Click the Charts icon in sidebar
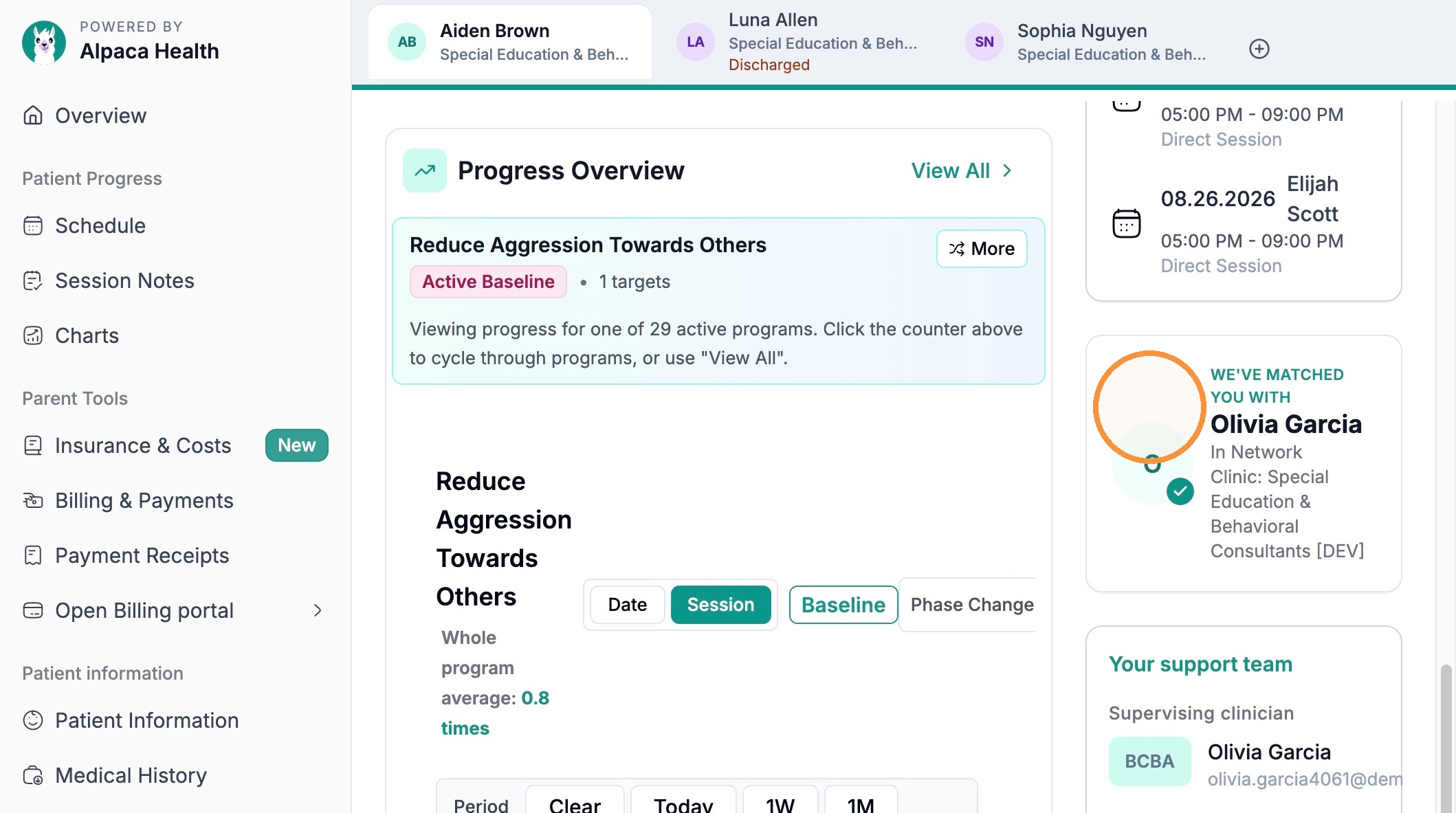 [x=32, y=335]
